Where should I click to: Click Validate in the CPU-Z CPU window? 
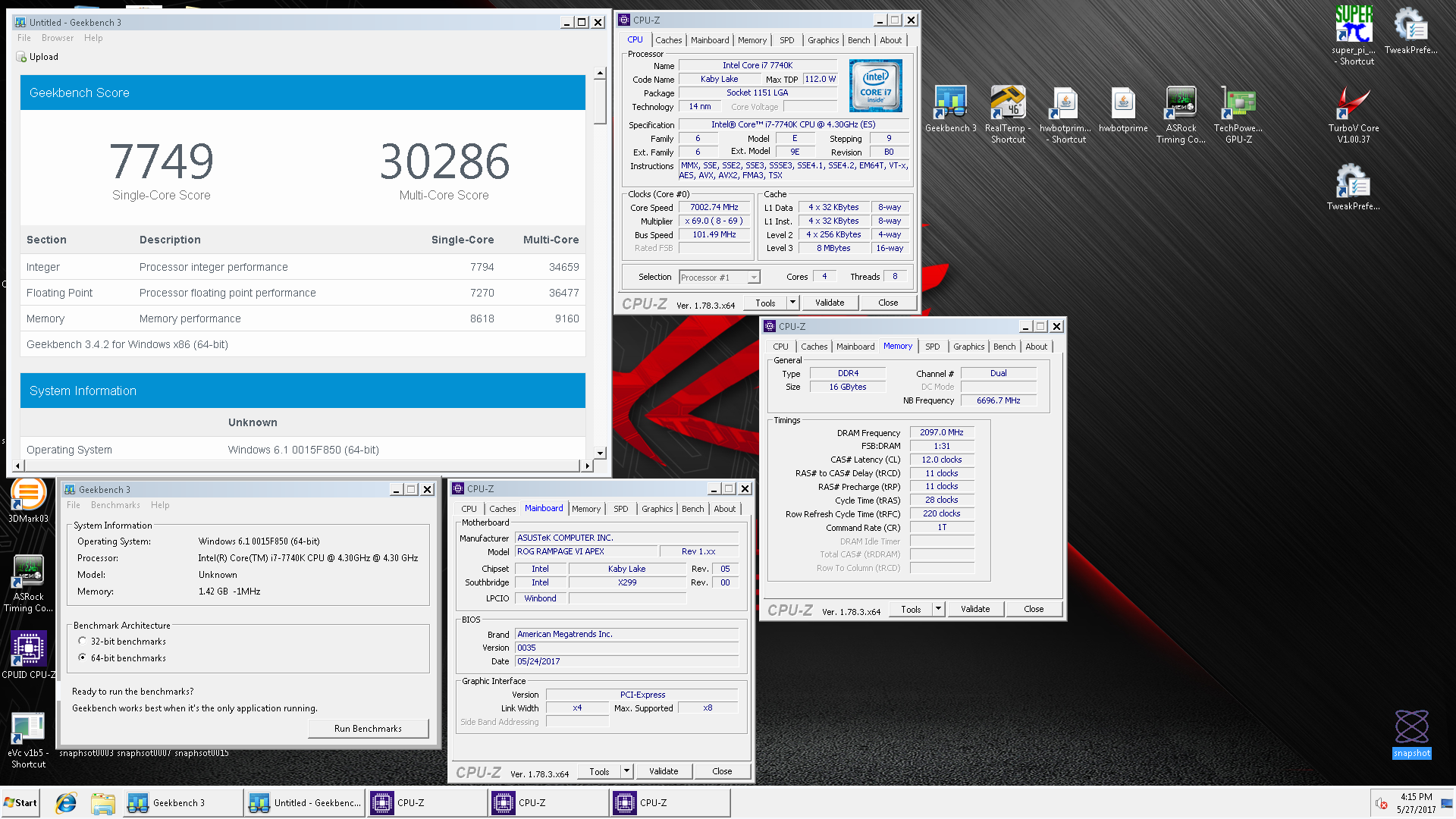pyautogui.click(x=829, y=303)
